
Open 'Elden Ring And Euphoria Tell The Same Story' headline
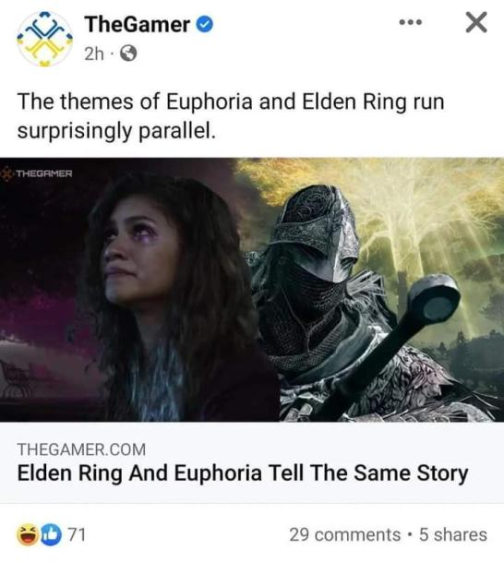coord(243,473)
